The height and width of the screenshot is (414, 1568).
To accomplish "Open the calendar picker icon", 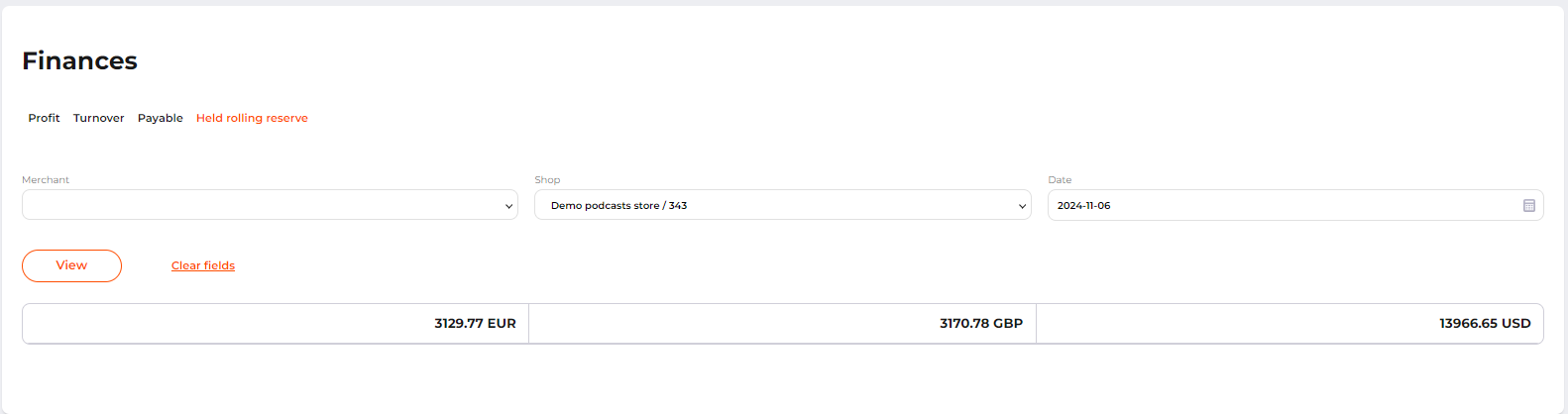I will pyautogui.click(x=1528, y=205).
